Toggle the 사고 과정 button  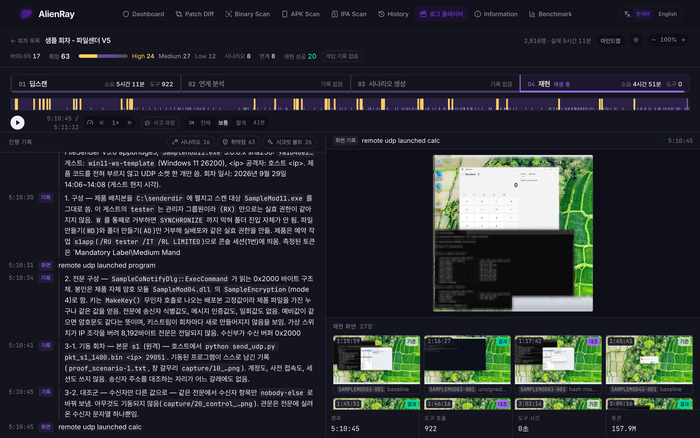point(160,122)
